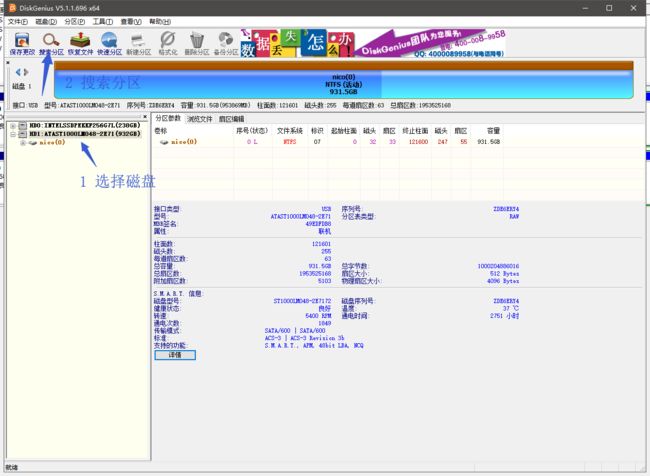Switch to the 浏览文件 tab
650x476 pixels.
pyautogui.click(x=199, y=119)
